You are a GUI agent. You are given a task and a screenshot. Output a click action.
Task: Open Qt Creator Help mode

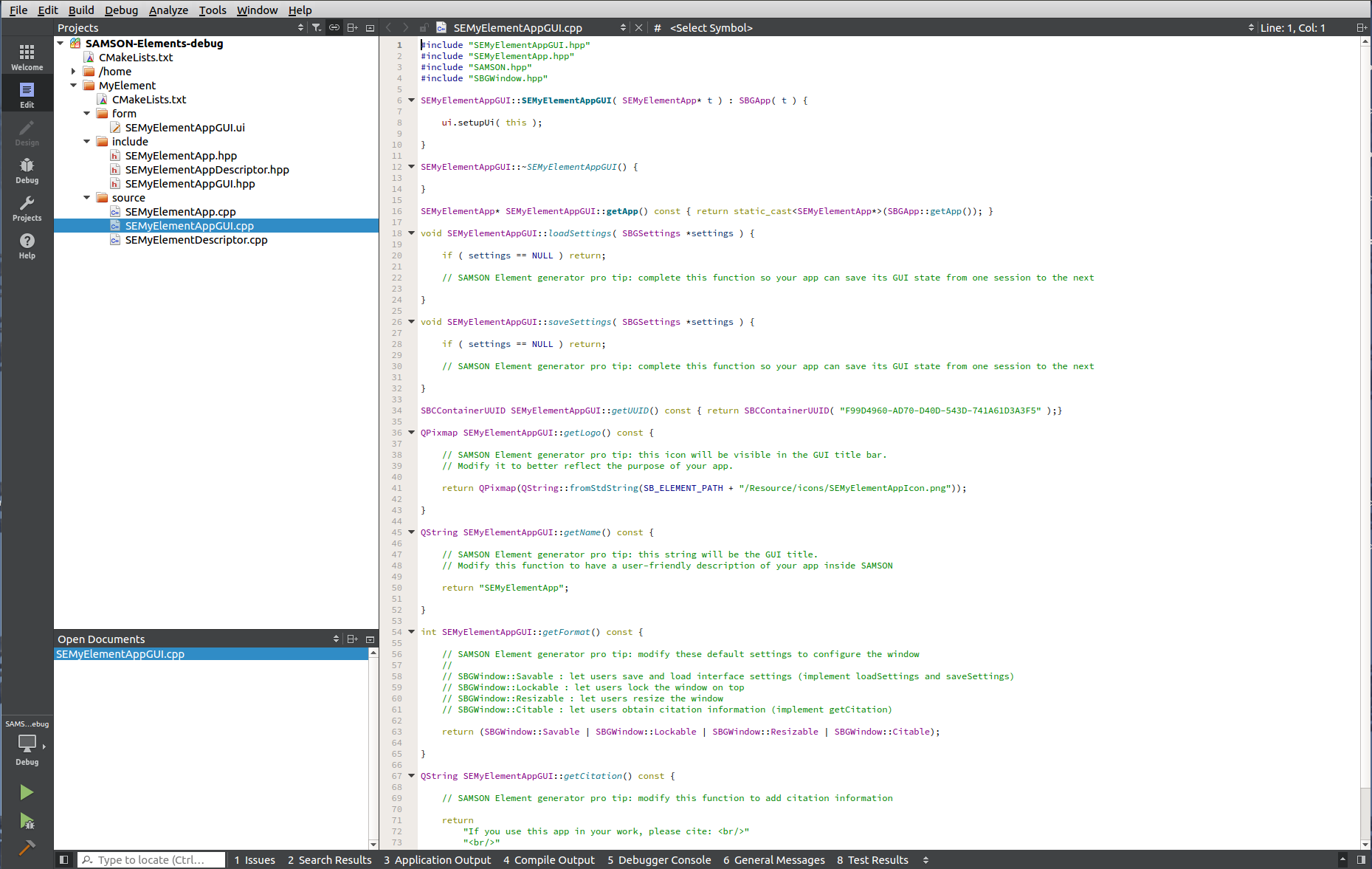click(27, 246)
